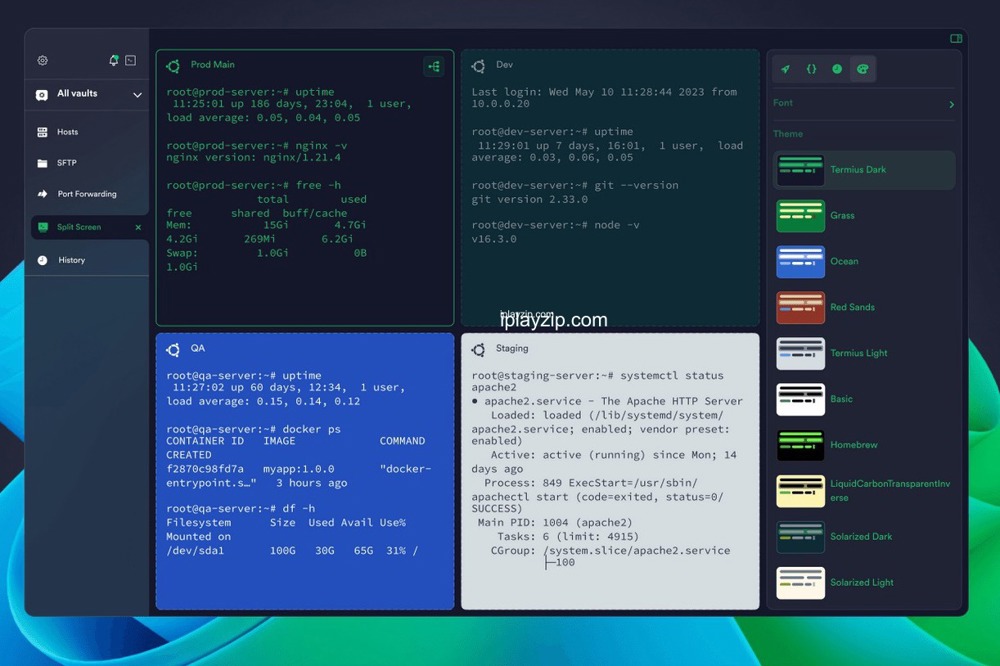Click the All vaults icon
The height and width of the screenshot is (666, 1000).
point(42,95)
